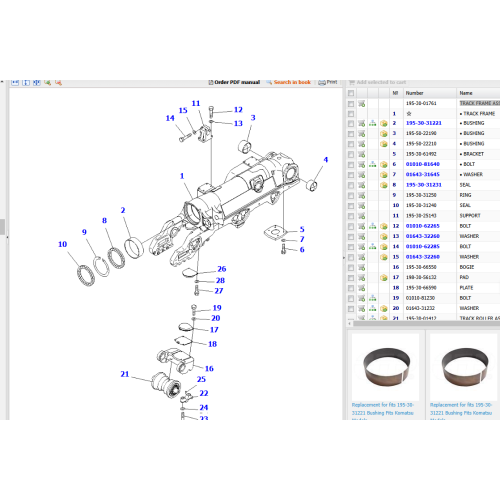Check the box for bushing 195-30-31221

(351, 124)
